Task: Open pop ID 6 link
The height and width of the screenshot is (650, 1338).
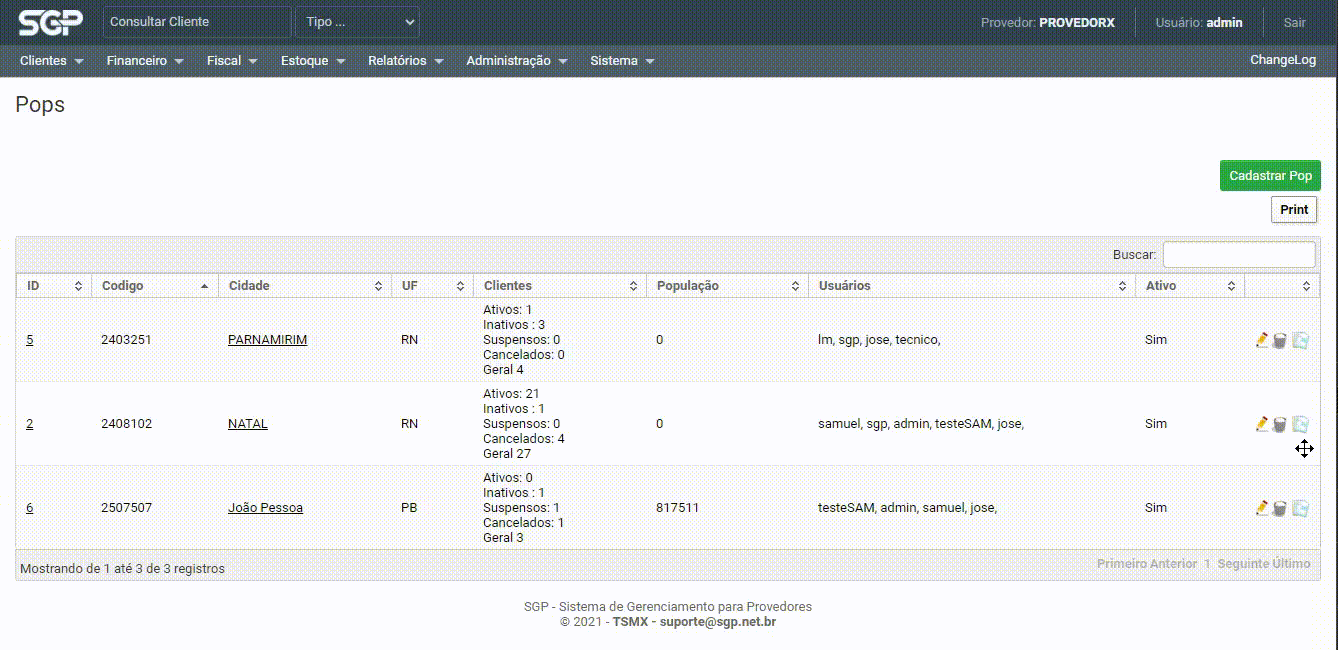Action: click(29, 508)
